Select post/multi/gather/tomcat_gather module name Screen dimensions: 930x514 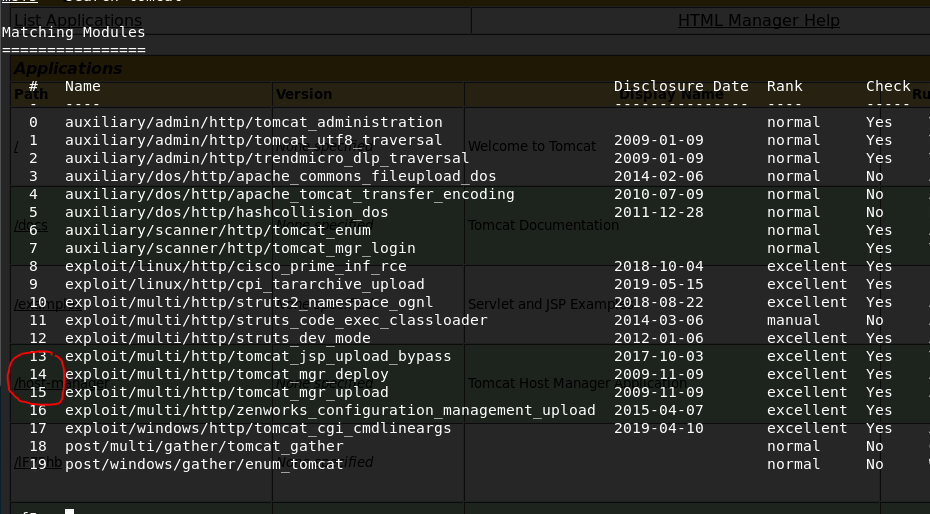(204, 446)
